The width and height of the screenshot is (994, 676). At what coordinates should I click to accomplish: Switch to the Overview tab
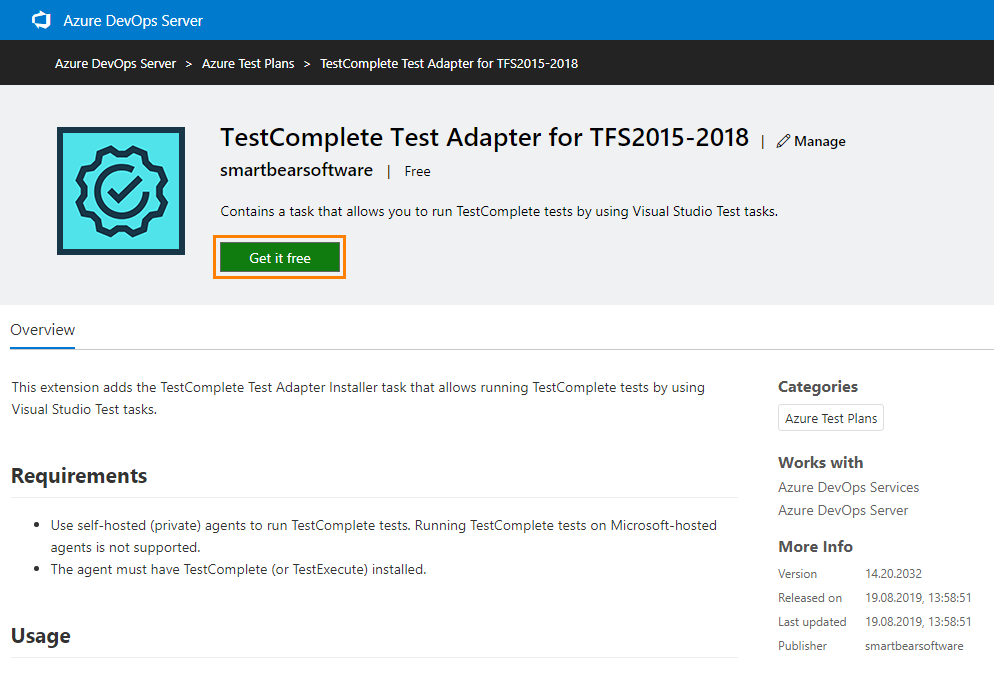point(42,329)
